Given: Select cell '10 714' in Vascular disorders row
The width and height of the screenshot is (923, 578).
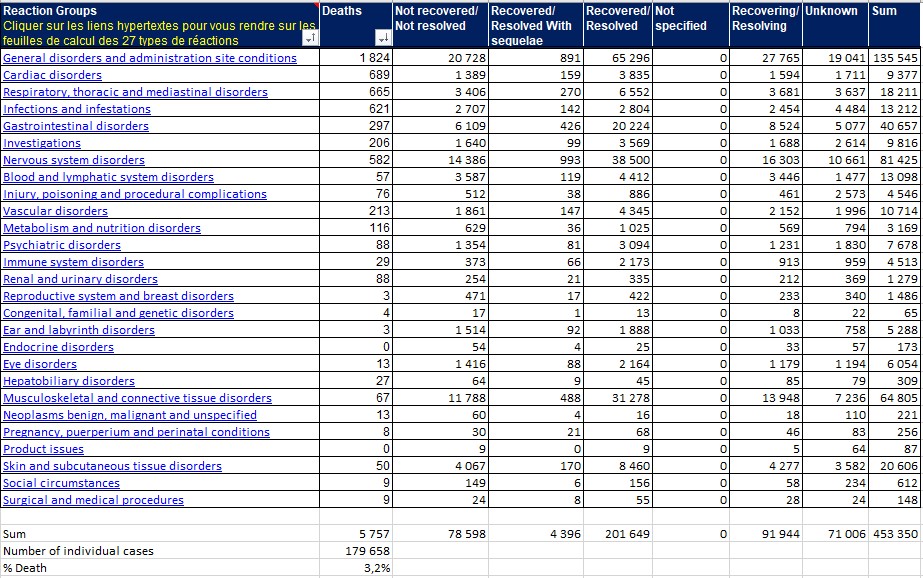Looking at the screenshot, I should point(895,211).
